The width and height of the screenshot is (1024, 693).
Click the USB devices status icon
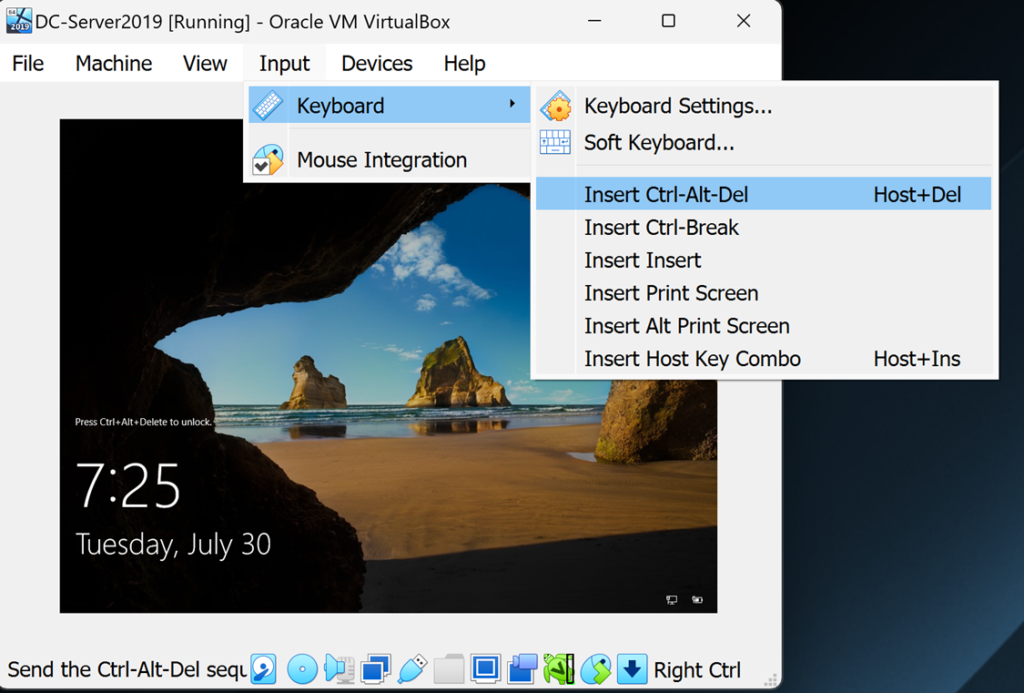point(413,668)
